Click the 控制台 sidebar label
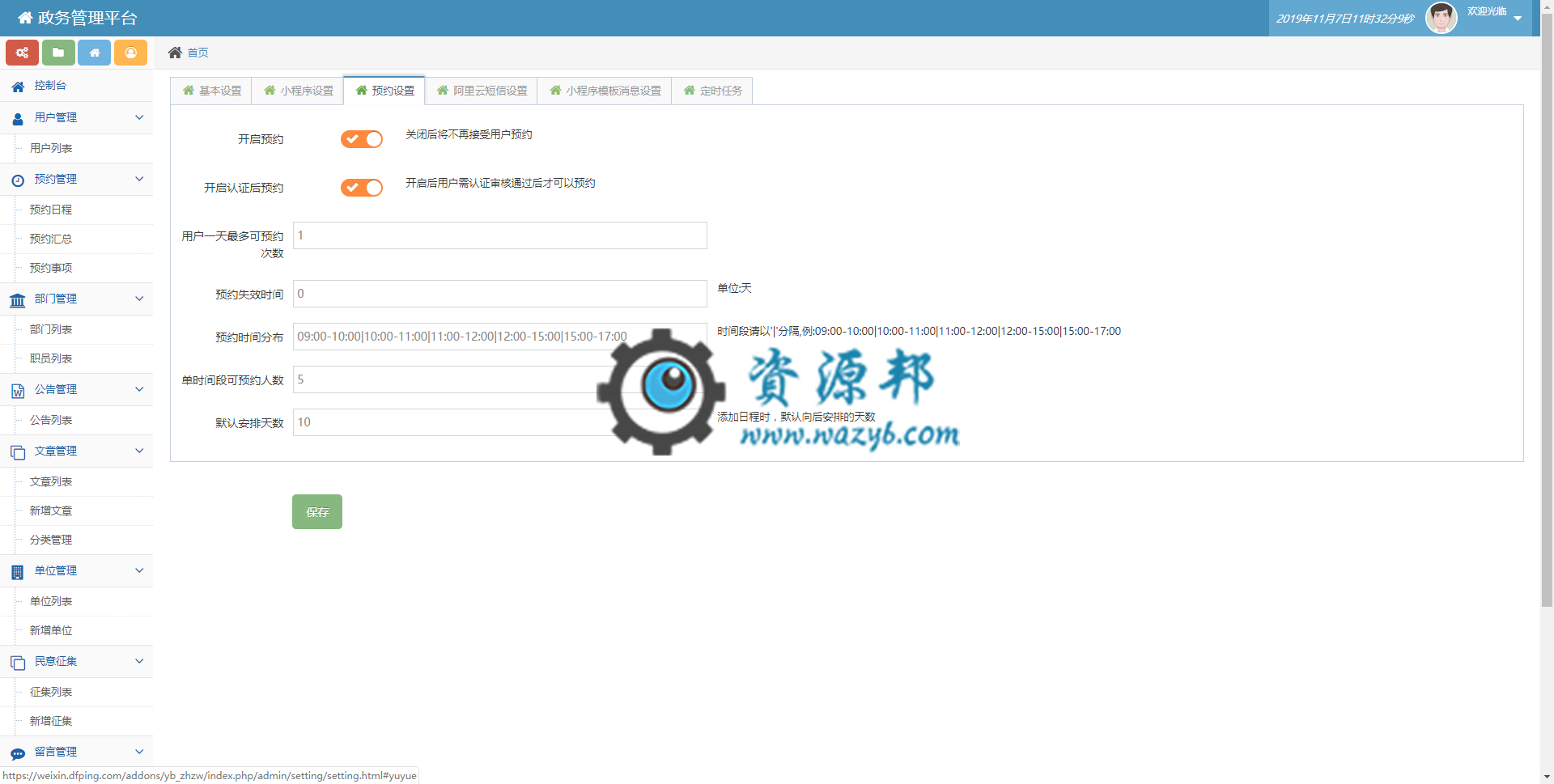Screen dimensions: 1554x784 (x=50, y=85)
